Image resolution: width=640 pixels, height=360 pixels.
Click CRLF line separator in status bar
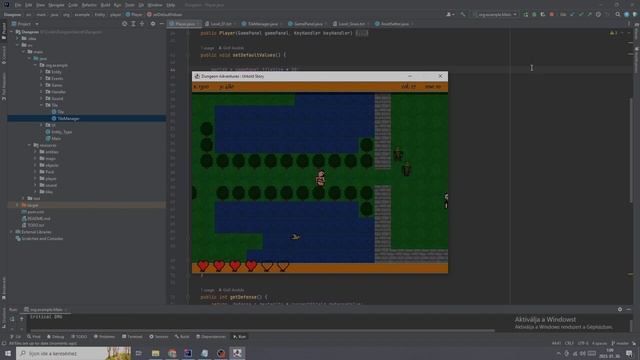[x=569, y=343]
